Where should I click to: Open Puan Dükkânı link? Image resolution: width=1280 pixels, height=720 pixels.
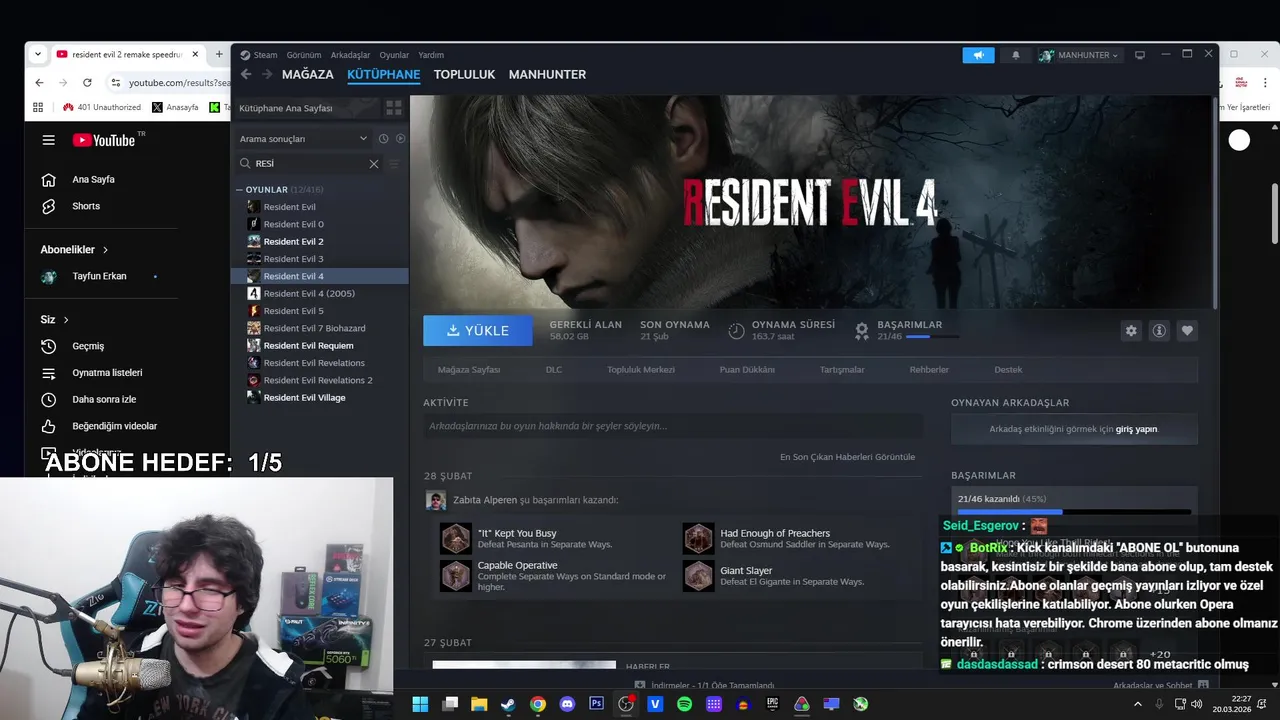click(747, 370)
